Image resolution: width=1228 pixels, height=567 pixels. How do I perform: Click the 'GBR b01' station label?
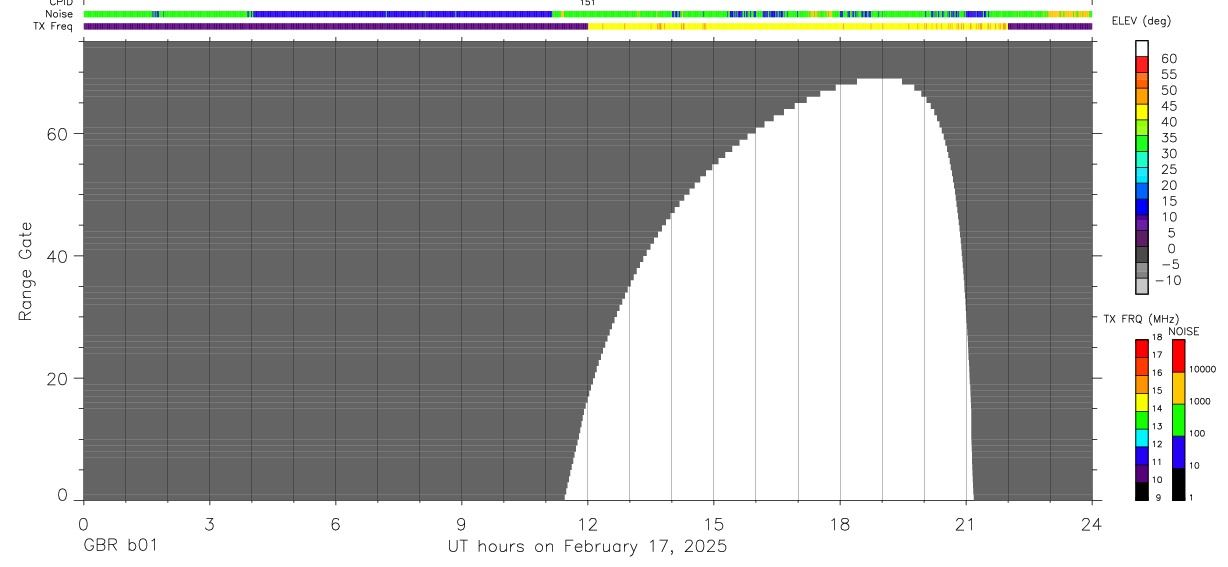click(x=119, y=547)
